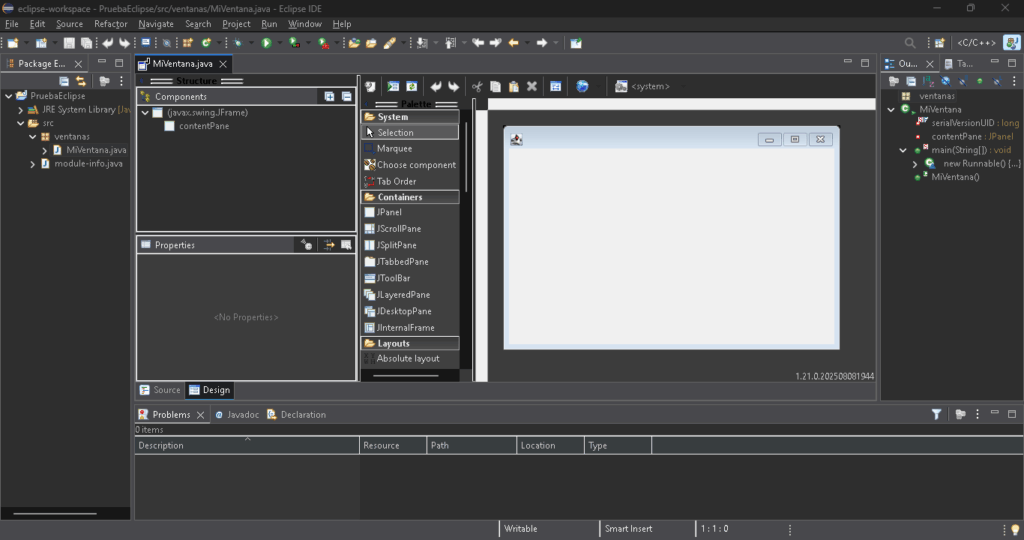Open the Project menu
The image size is (1024, 540).
(236, 24)
